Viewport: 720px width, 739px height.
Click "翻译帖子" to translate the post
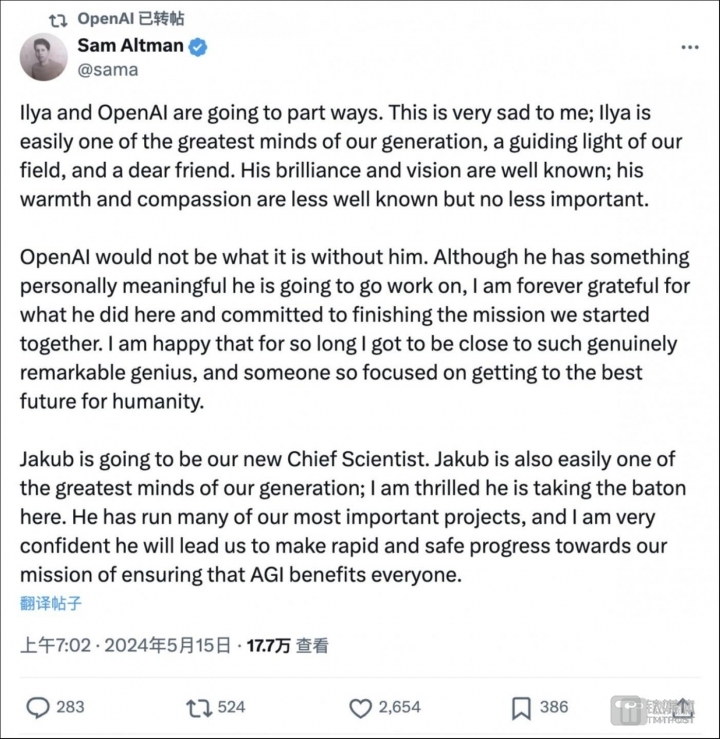[x=51, y=603]
